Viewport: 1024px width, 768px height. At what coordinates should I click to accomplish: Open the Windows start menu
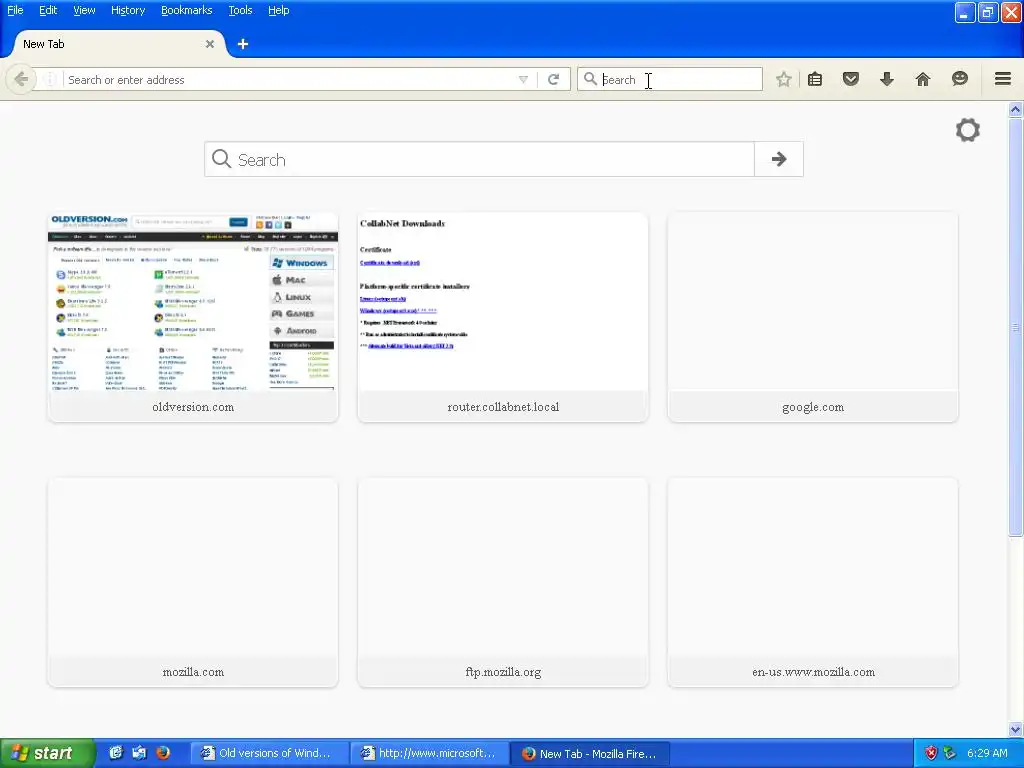(46, 753)
